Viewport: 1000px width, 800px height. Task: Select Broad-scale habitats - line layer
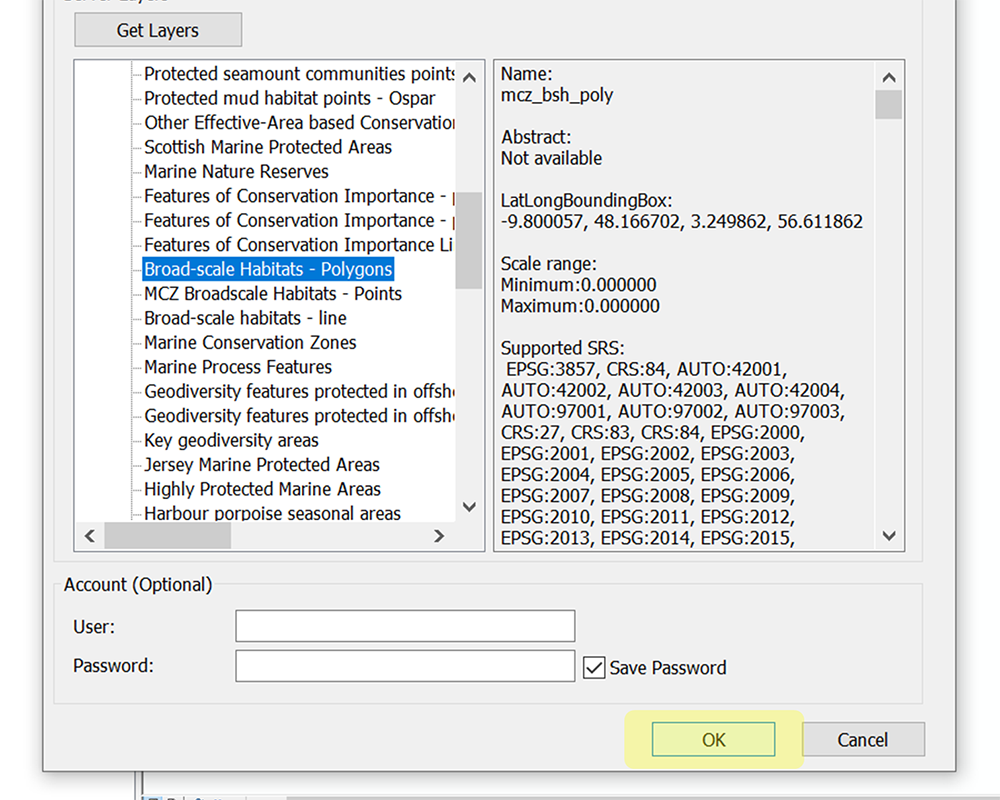[243, 318]
